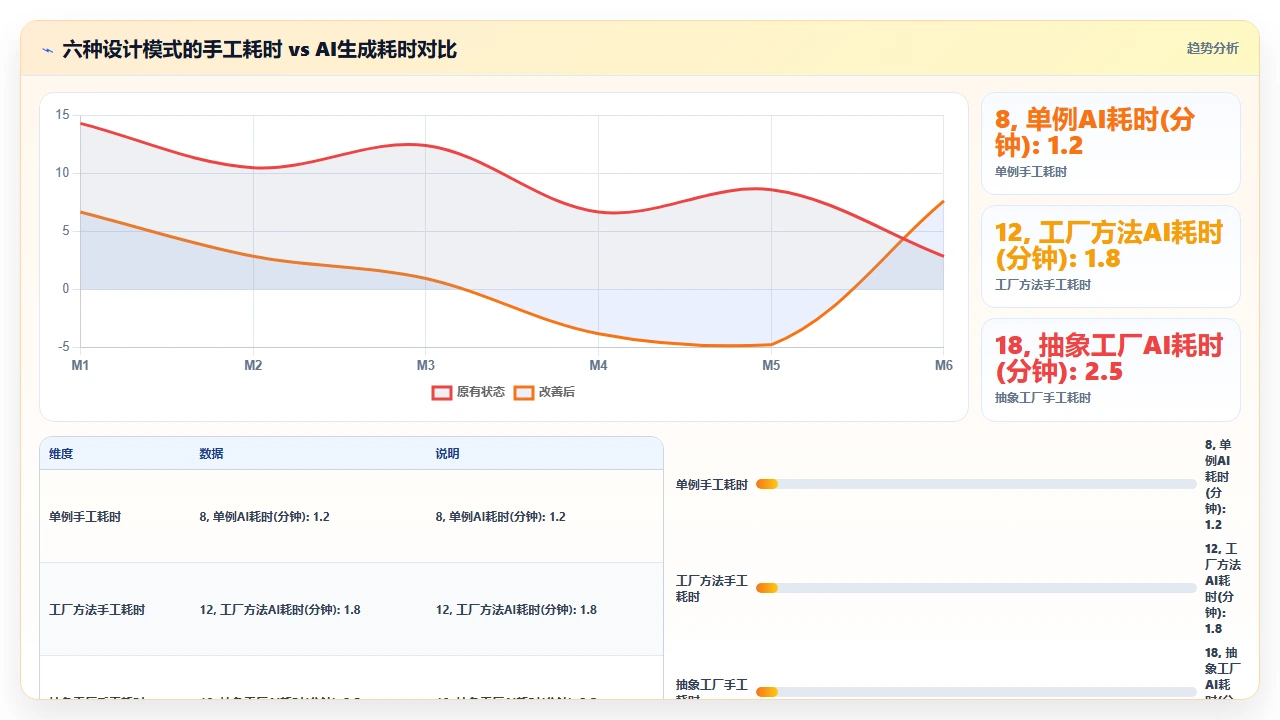Image resolution: width=1280 pixels, height=720 pixels.
Task: Click the trend icon beside the page title
Action: coord(47,49)
